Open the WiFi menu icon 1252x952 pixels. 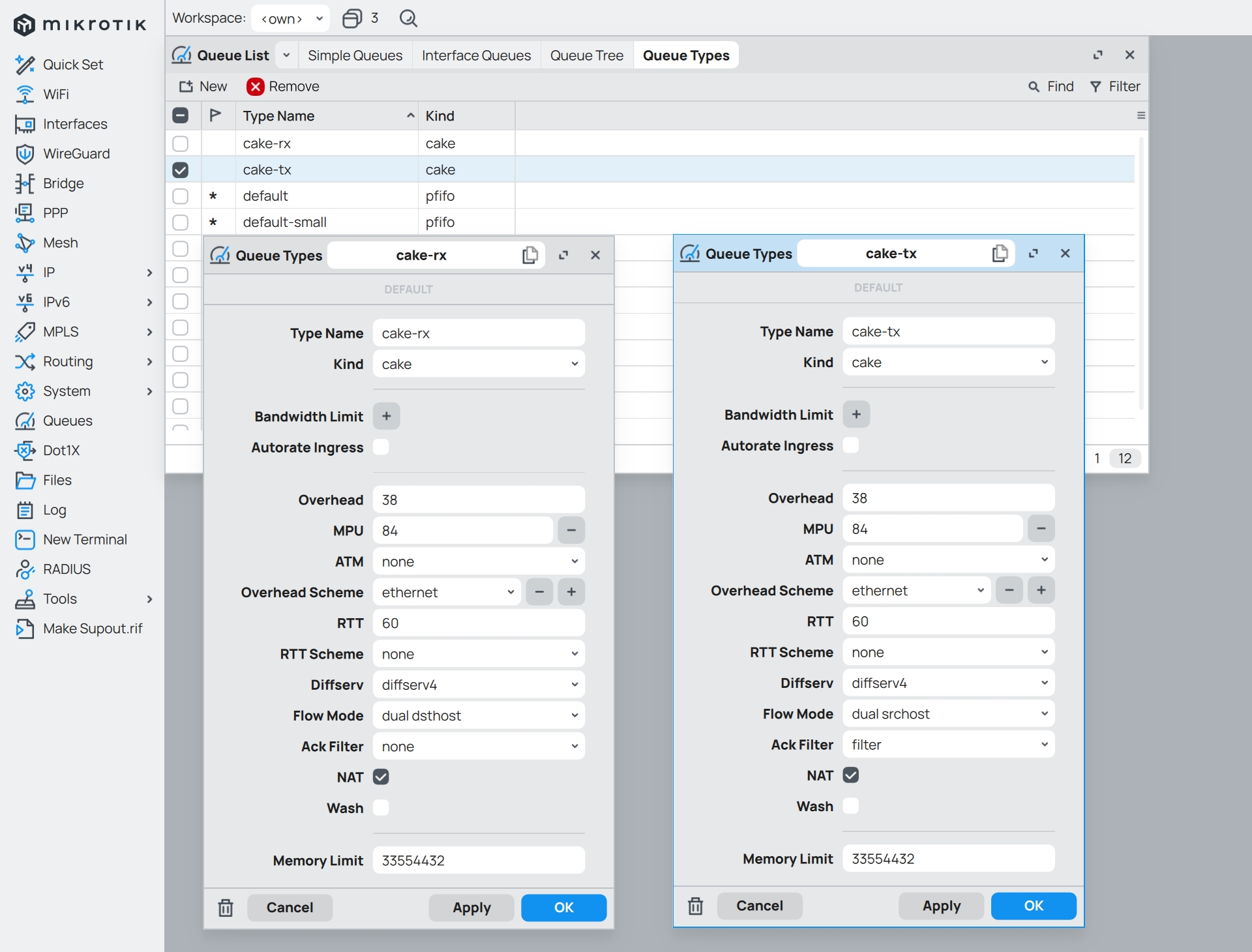[x=25, y=95]
